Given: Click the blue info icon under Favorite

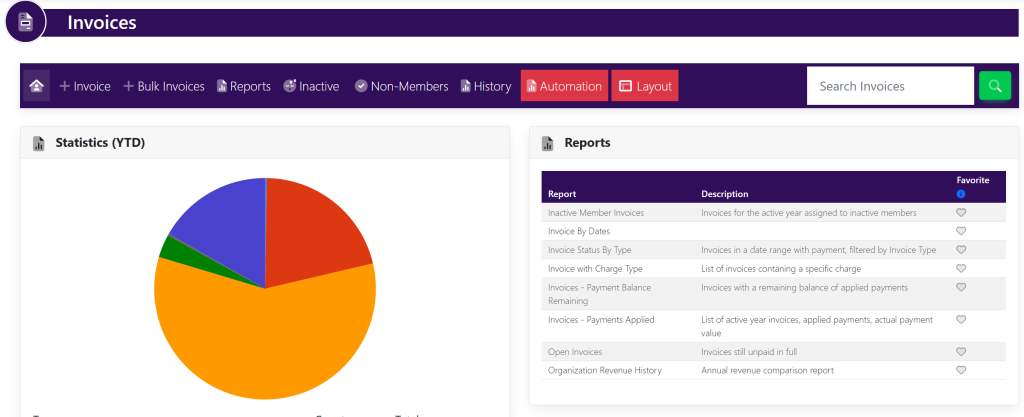Looking at the screenshot, I should click(961, 193).
